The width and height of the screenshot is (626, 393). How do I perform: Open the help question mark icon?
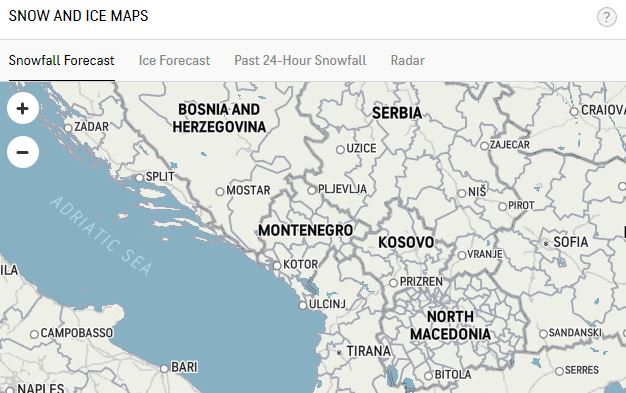pos(606,17)
